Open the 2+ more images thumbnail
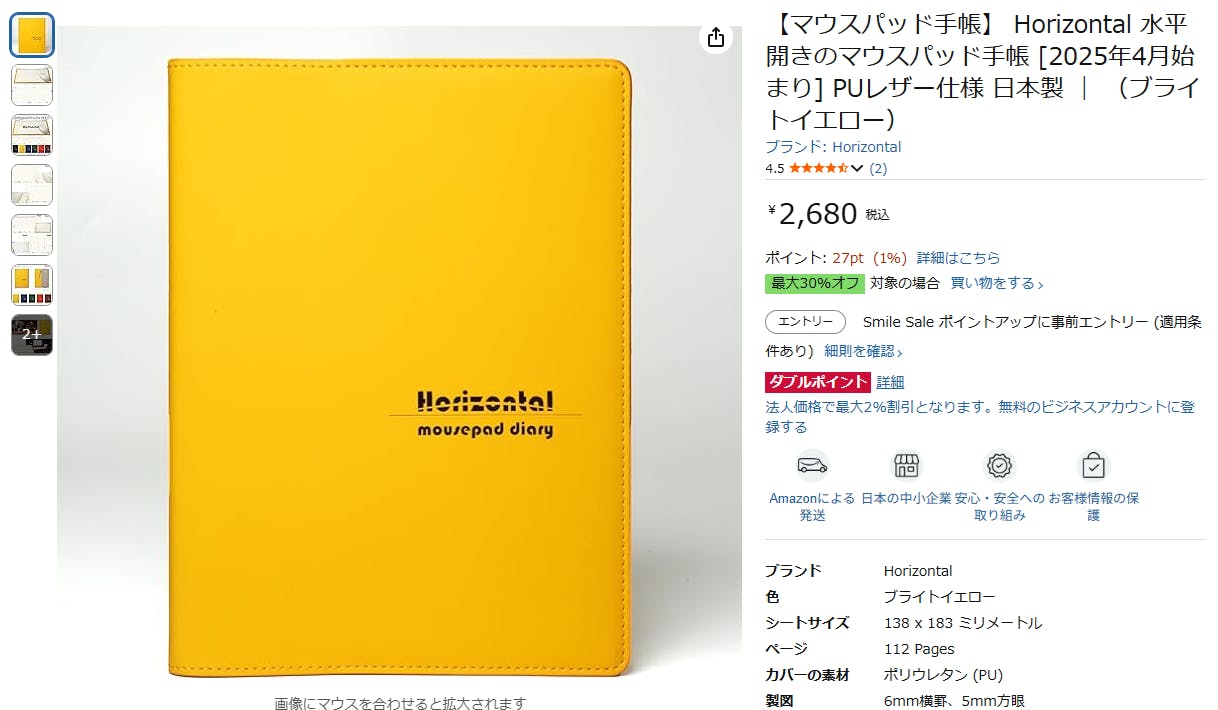This screenshot has width=1218, height=710. [x=32, y=335]
